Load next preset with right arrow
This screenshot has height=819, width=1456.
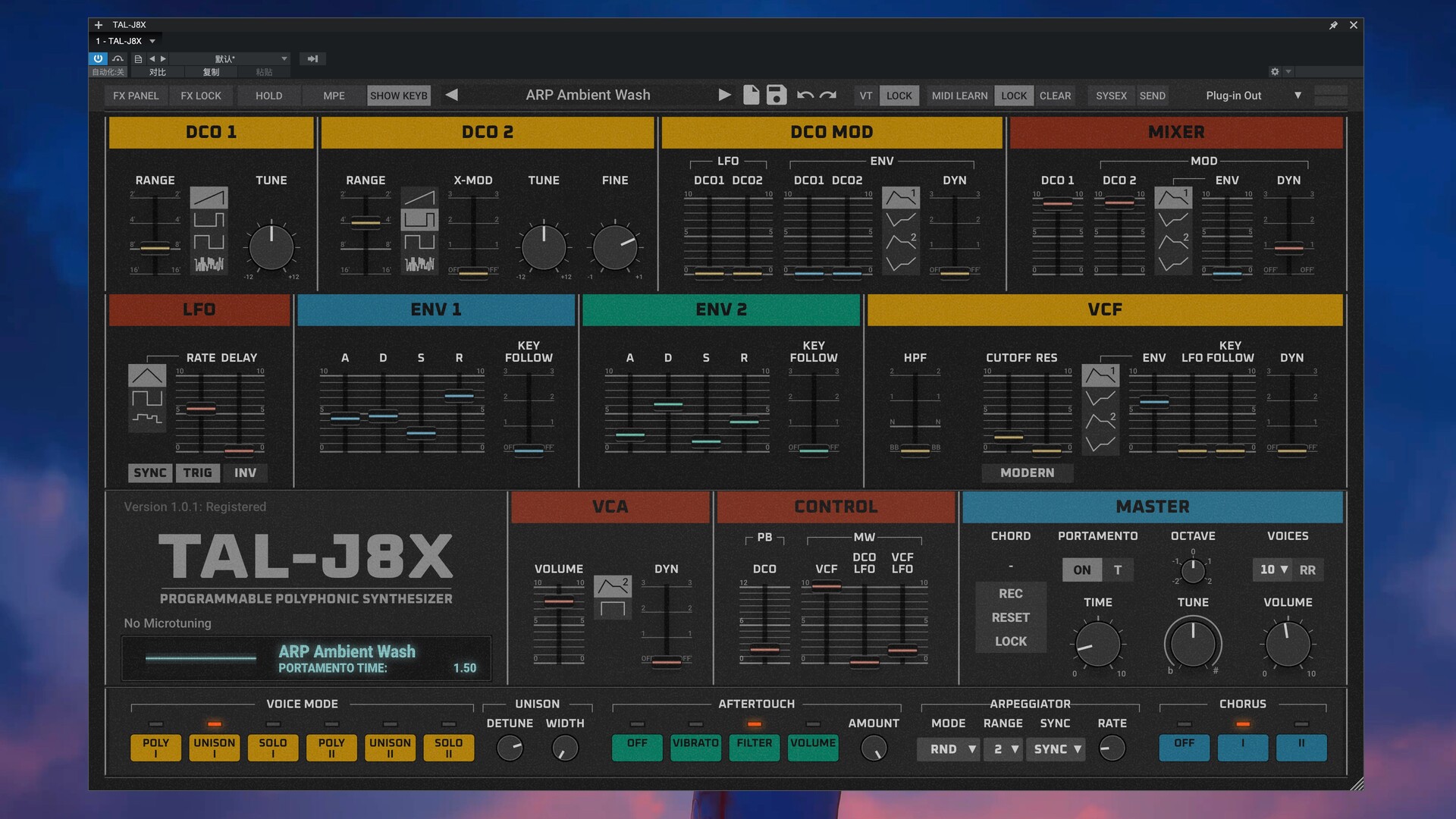724,95
